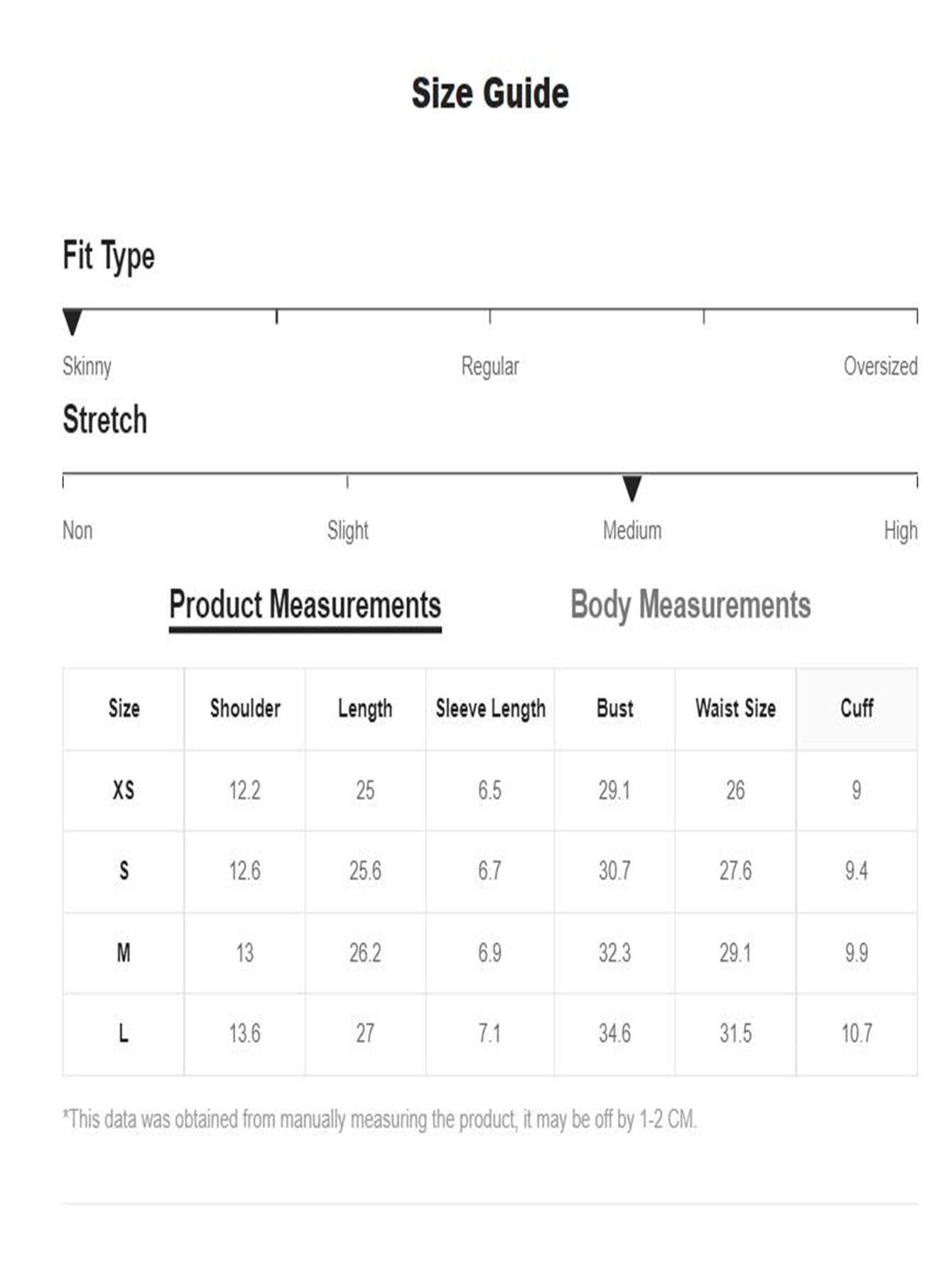The height and width of the screenshot is (1268, 952).
Task: Click the Shoulder column header
Action: [245, 708]
